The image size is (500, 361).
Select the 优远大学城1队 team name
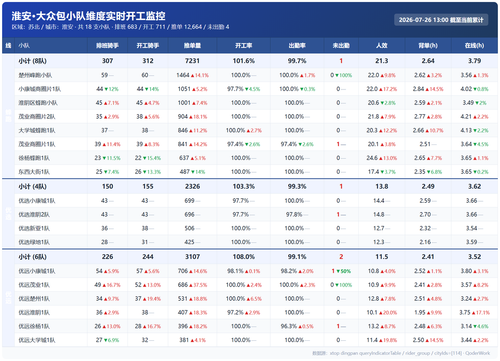[37, 340]
